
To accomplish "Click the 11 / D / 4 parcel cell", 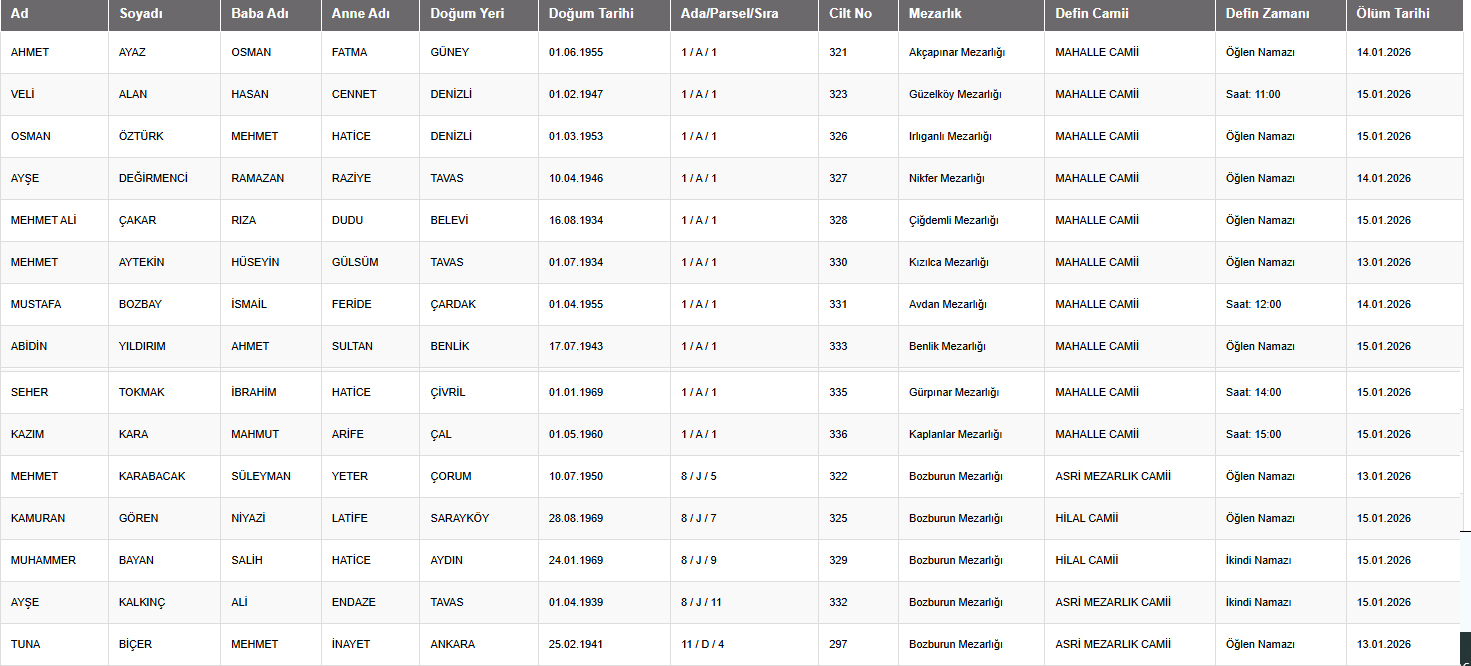I will click(x=702, y=644).
